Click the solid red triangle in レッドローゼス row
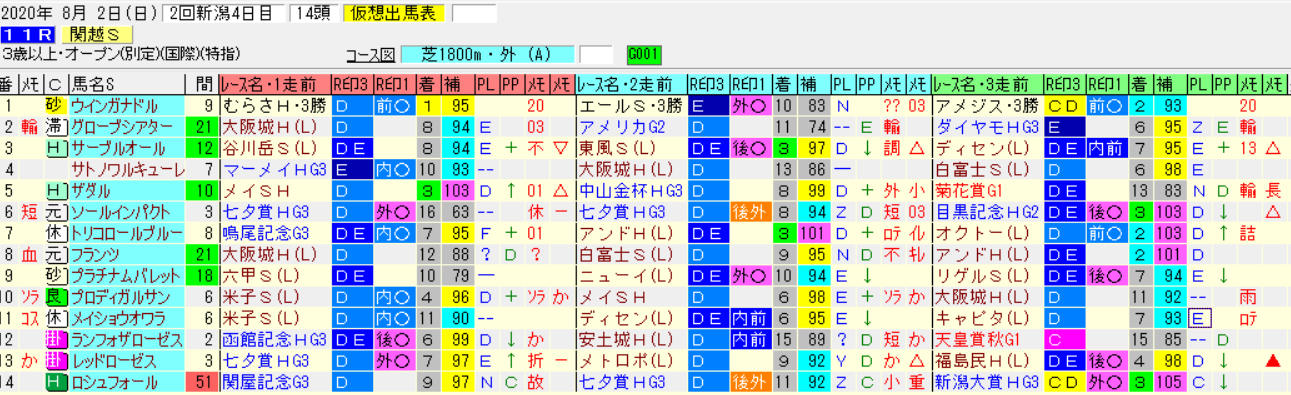1291x395 pixels. pos(1273,360)
